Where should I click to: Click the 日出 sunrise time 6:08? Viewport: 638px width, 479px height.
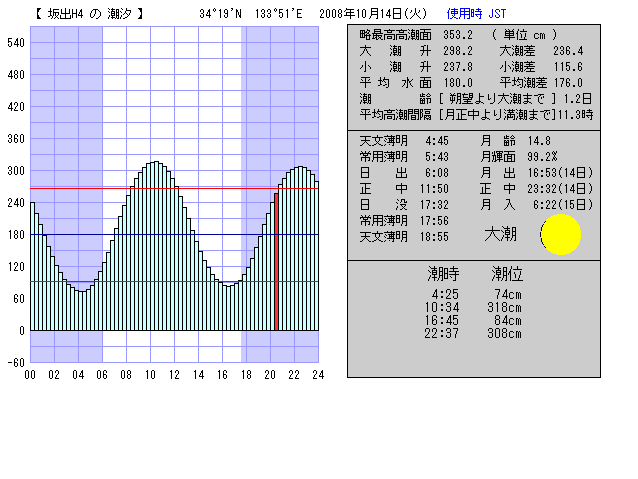click(437, 173)
